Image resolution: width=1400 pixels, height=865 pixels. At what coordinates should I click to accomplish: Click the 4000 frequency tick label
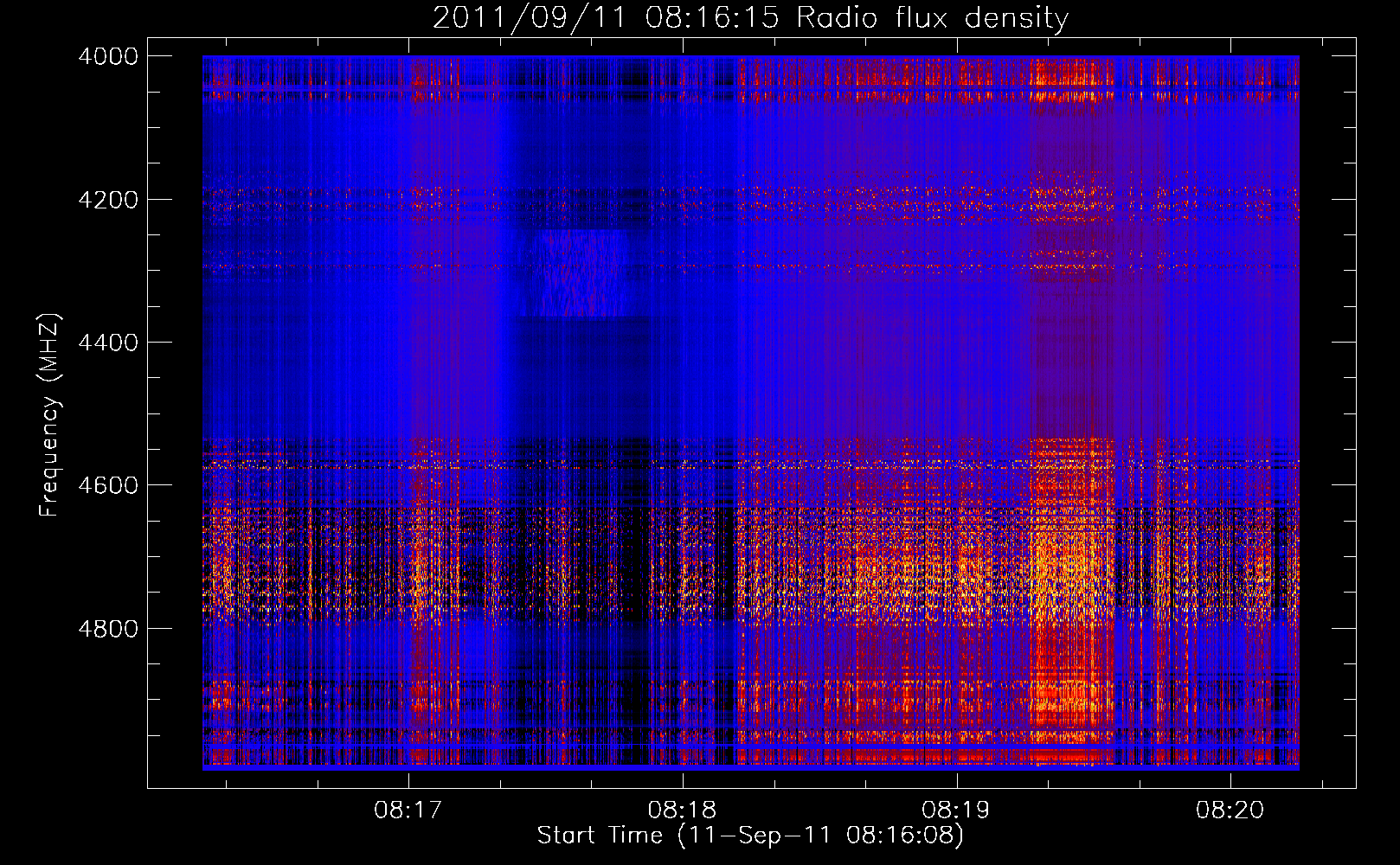(108, 56)
